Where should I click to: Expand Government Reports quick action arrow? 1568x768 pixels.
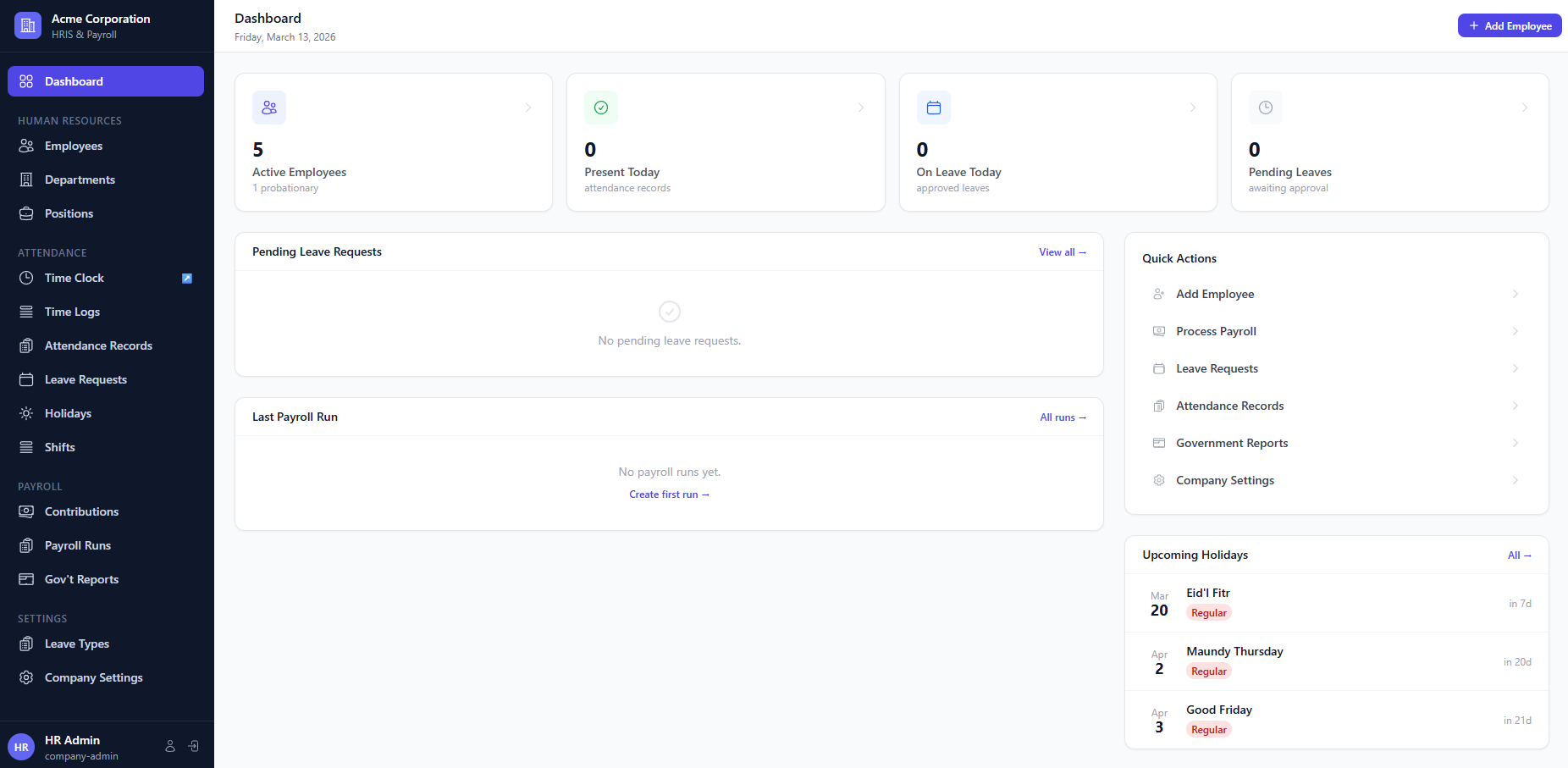tap(1515, 443)
